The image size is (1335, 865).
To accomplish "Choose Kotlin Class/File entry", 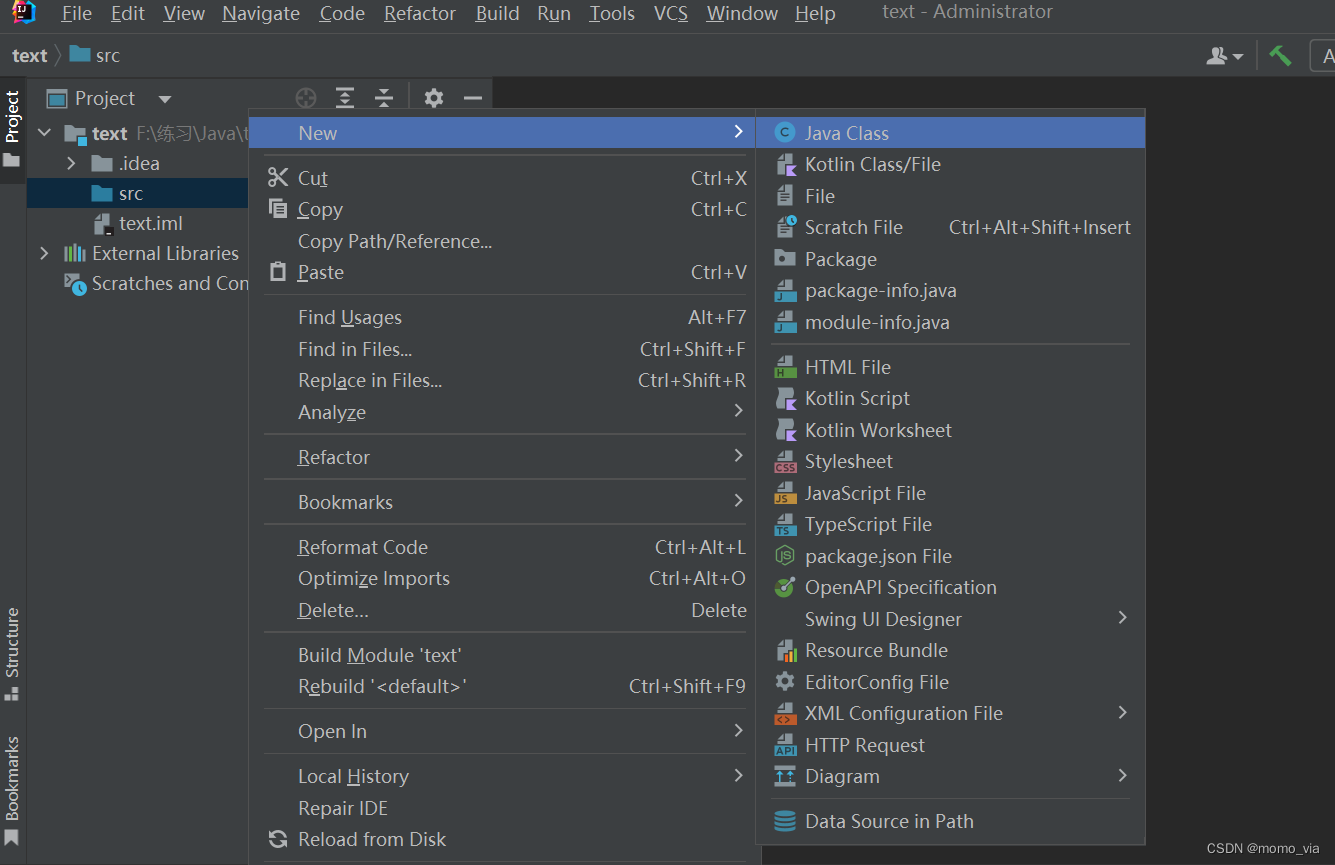I will (x=950, y=164).
